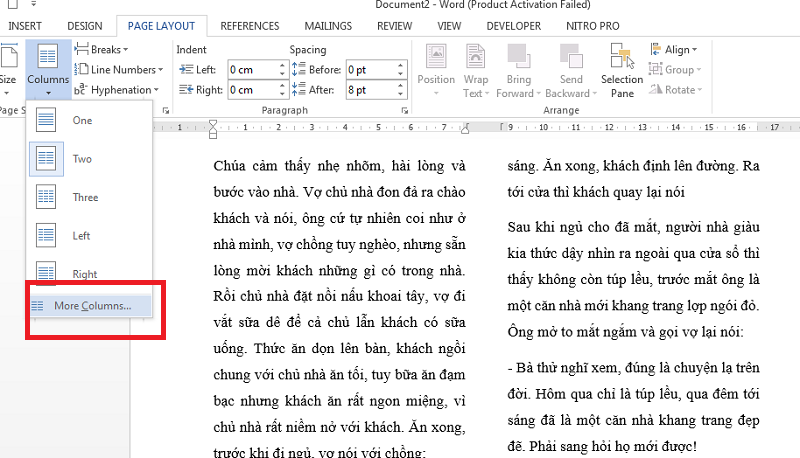Open More Columns dialog
800x458 pixels.
(90, 306)
